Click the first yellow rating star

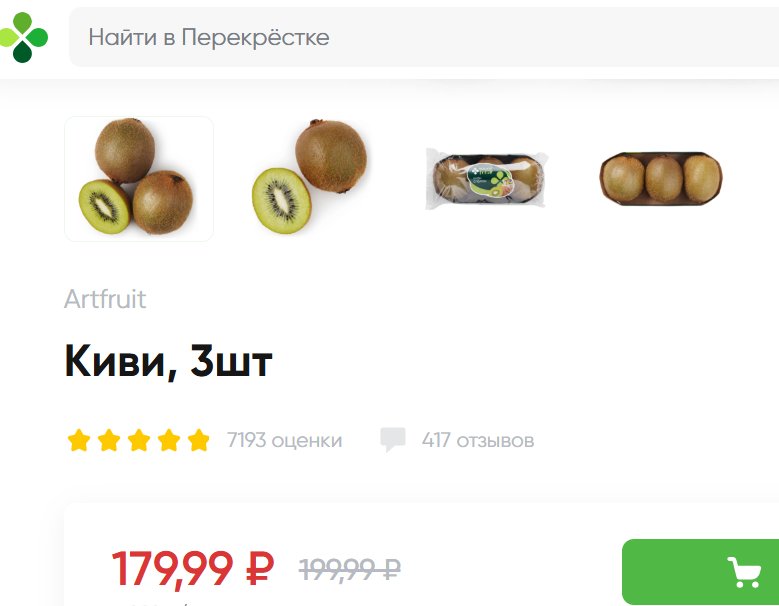click(78, 441)
